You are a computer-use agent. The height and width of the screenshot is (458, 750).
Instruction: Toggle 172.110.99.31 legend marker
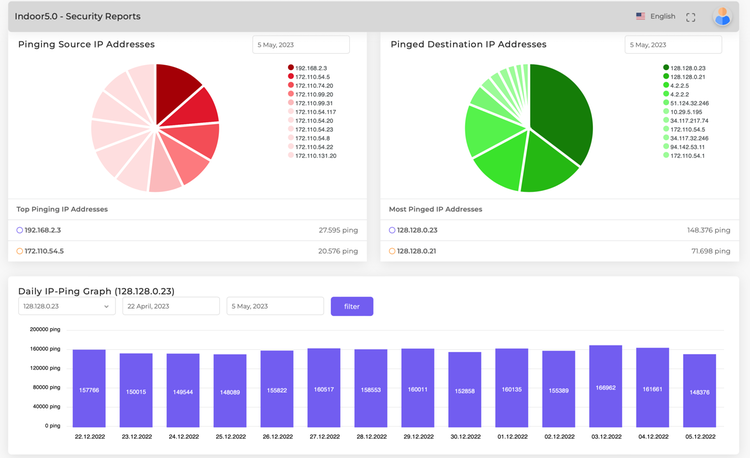coord(291,102)
